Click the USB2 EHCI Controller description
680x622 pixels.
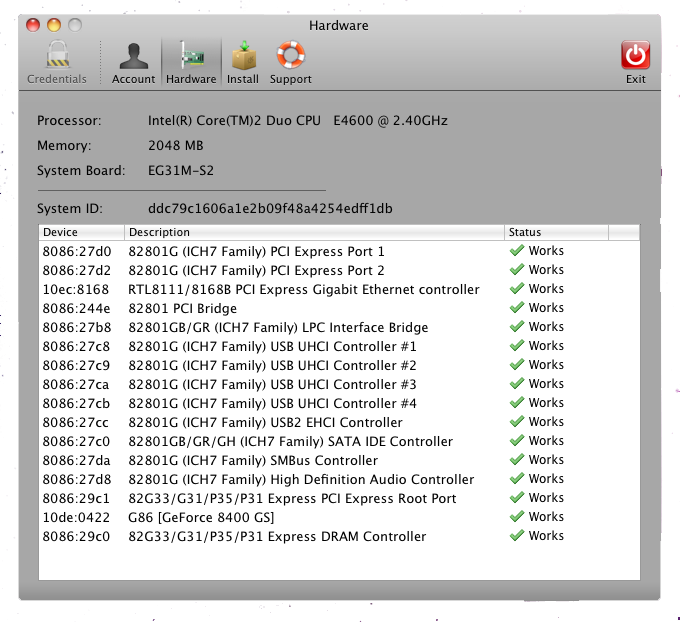pos(265,422)
